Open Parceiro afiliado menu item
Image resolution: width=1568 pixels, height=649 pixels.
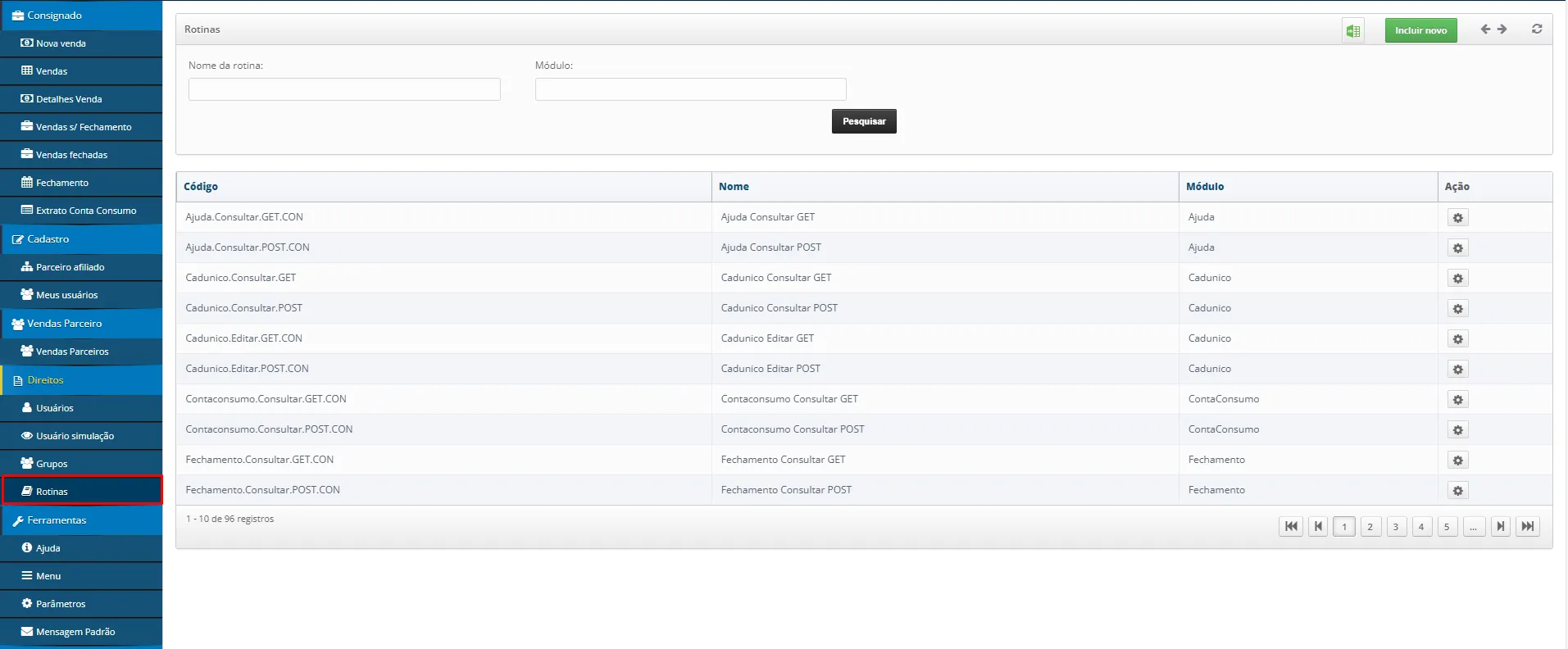pyautogui.click(x=70, y=267)
